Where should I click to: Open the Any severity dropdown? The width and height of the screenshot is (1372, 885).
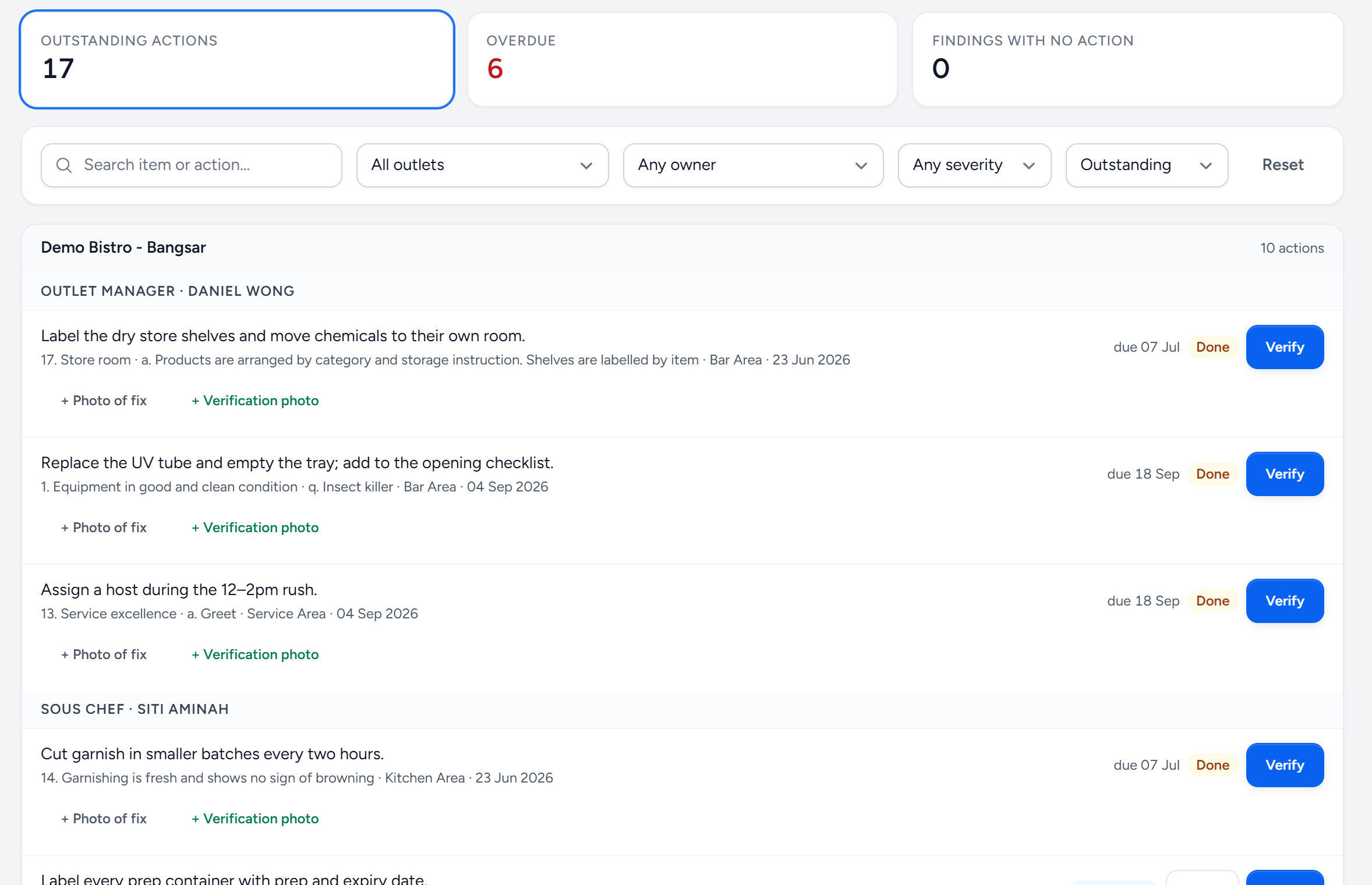click(974, 165)
